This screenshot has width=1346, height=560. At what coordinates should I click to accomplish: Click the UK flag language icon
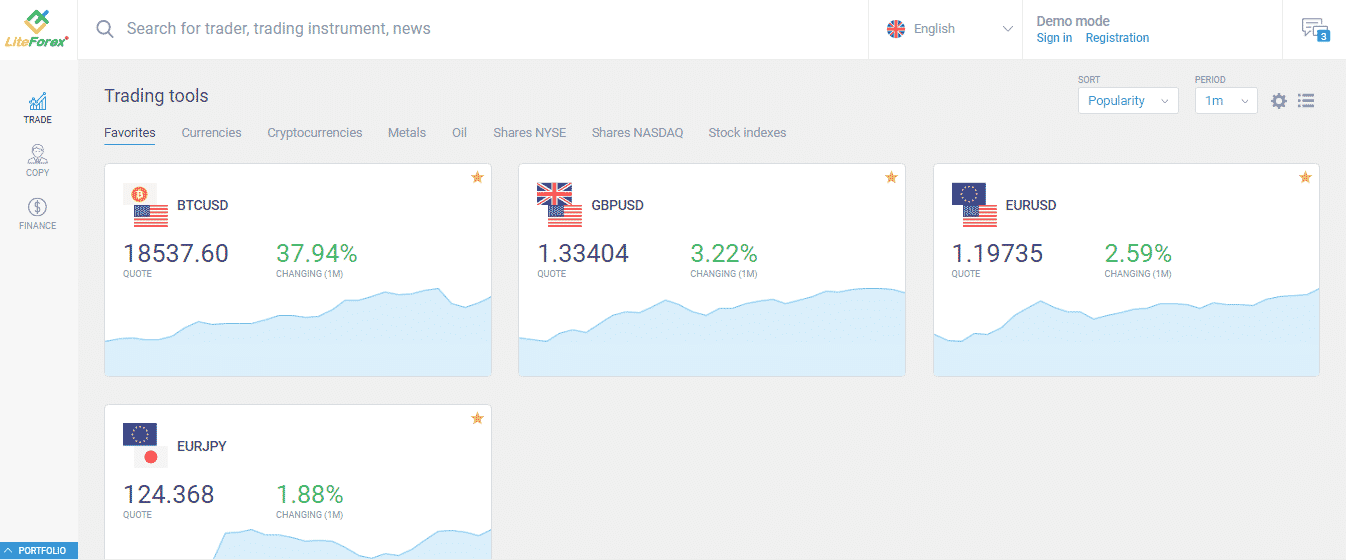896,29
